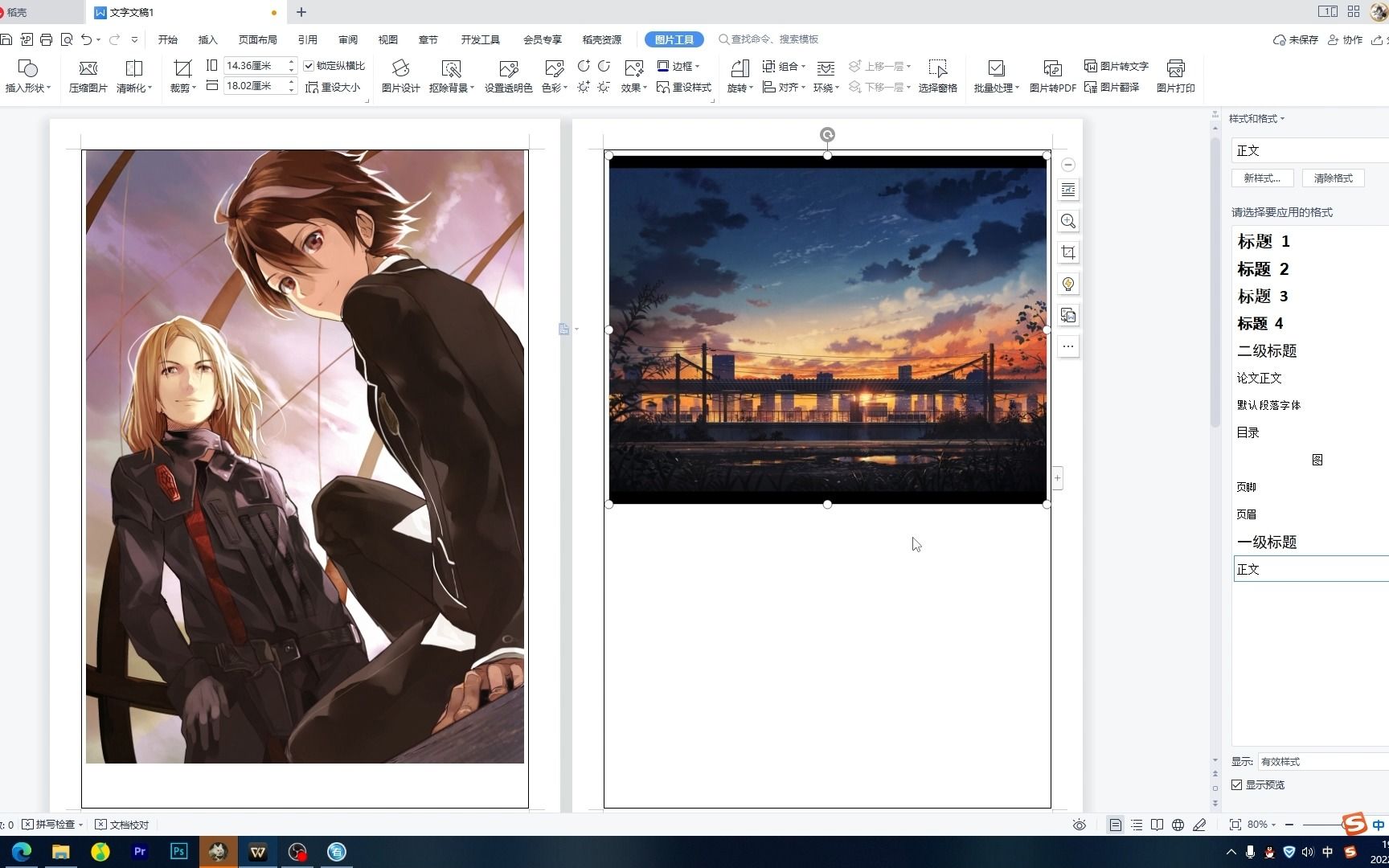Increase picture width with stepper up arrow

(292, 82)
